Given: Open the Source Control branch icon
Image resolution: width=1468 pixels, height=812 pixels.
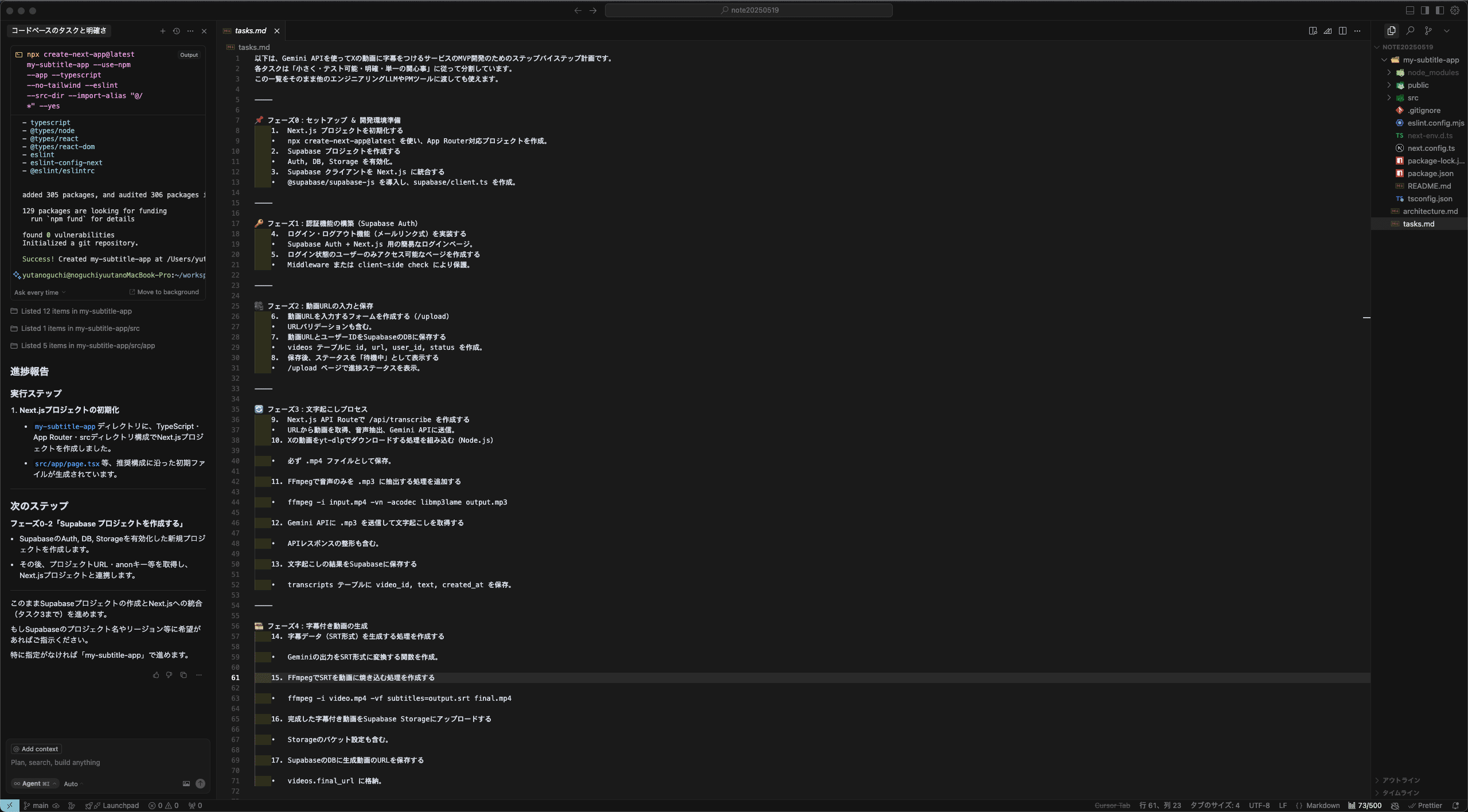Looking at the screenshot, I should pos(1428,31).
